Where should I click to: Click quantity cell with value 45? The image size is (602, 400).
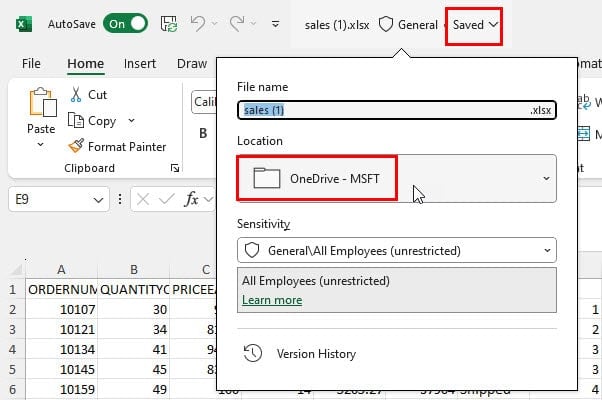[134, 369]
